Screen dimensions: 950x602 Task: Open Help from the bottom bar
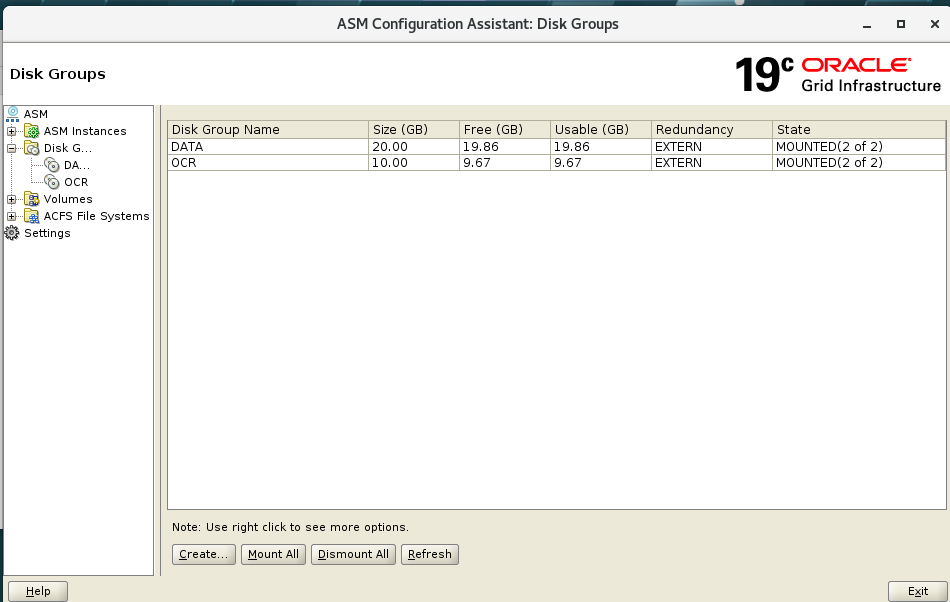(38, 591)
